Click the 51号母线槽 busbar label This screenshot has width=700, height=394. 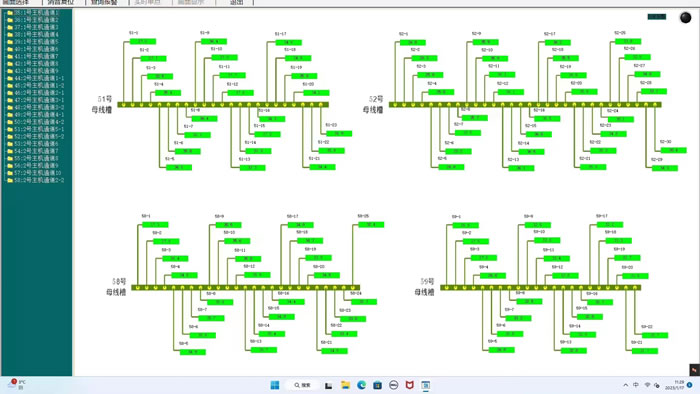point(102,104)
